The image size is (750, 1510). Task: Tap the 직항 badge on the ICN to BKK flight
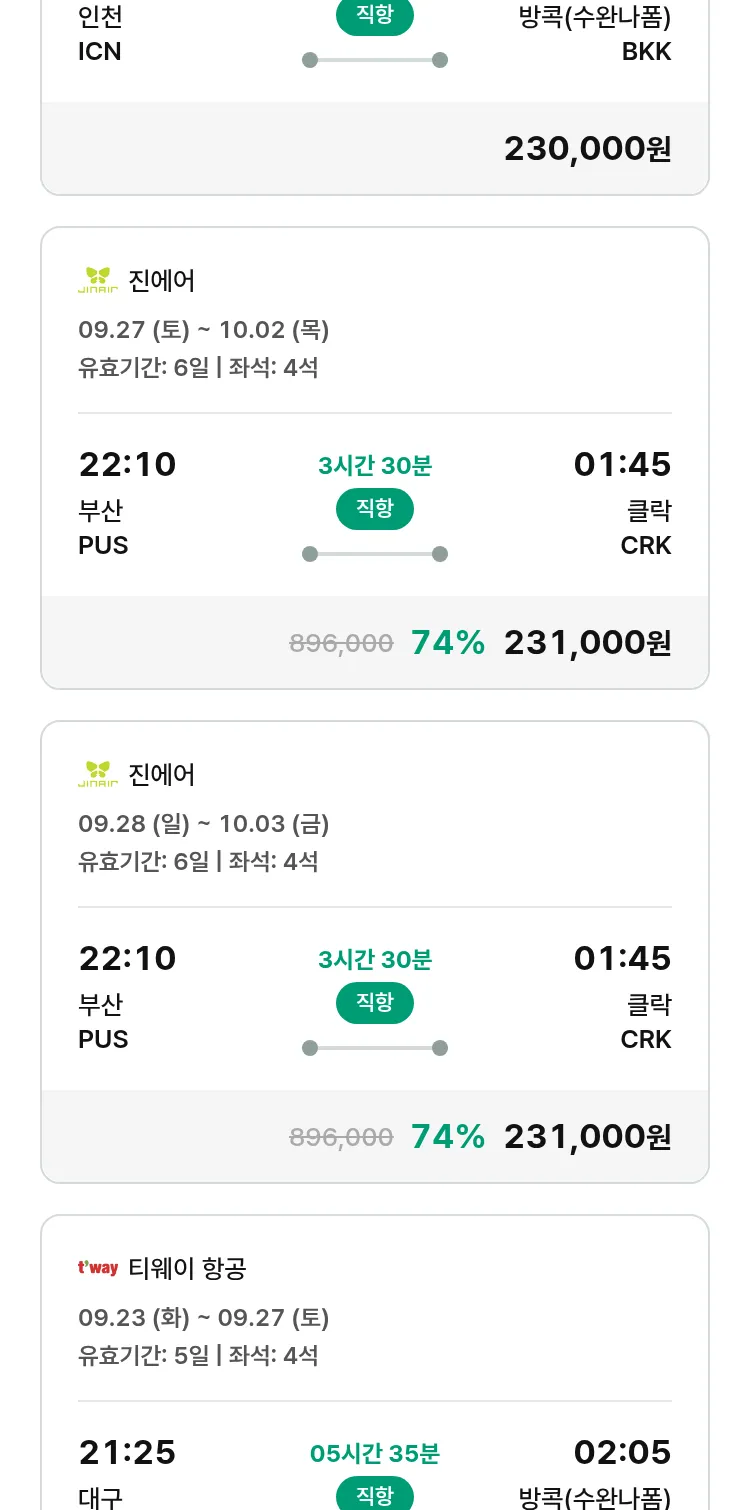(375, 17)
